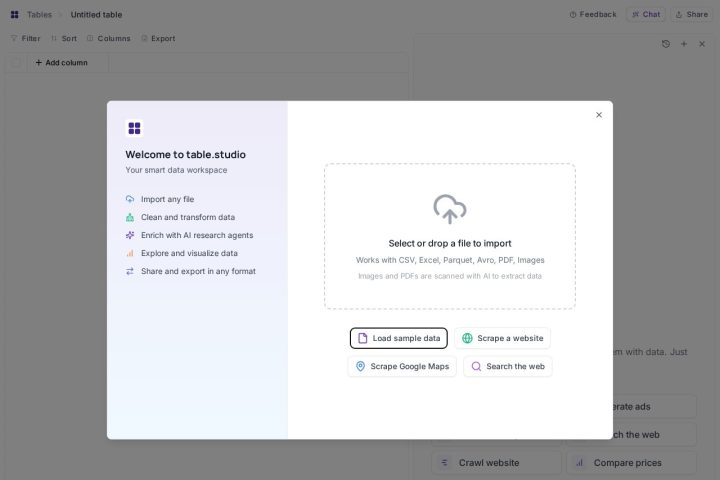Open the Export toolbar option
720x480 pixels.
[x=158, y=39]
